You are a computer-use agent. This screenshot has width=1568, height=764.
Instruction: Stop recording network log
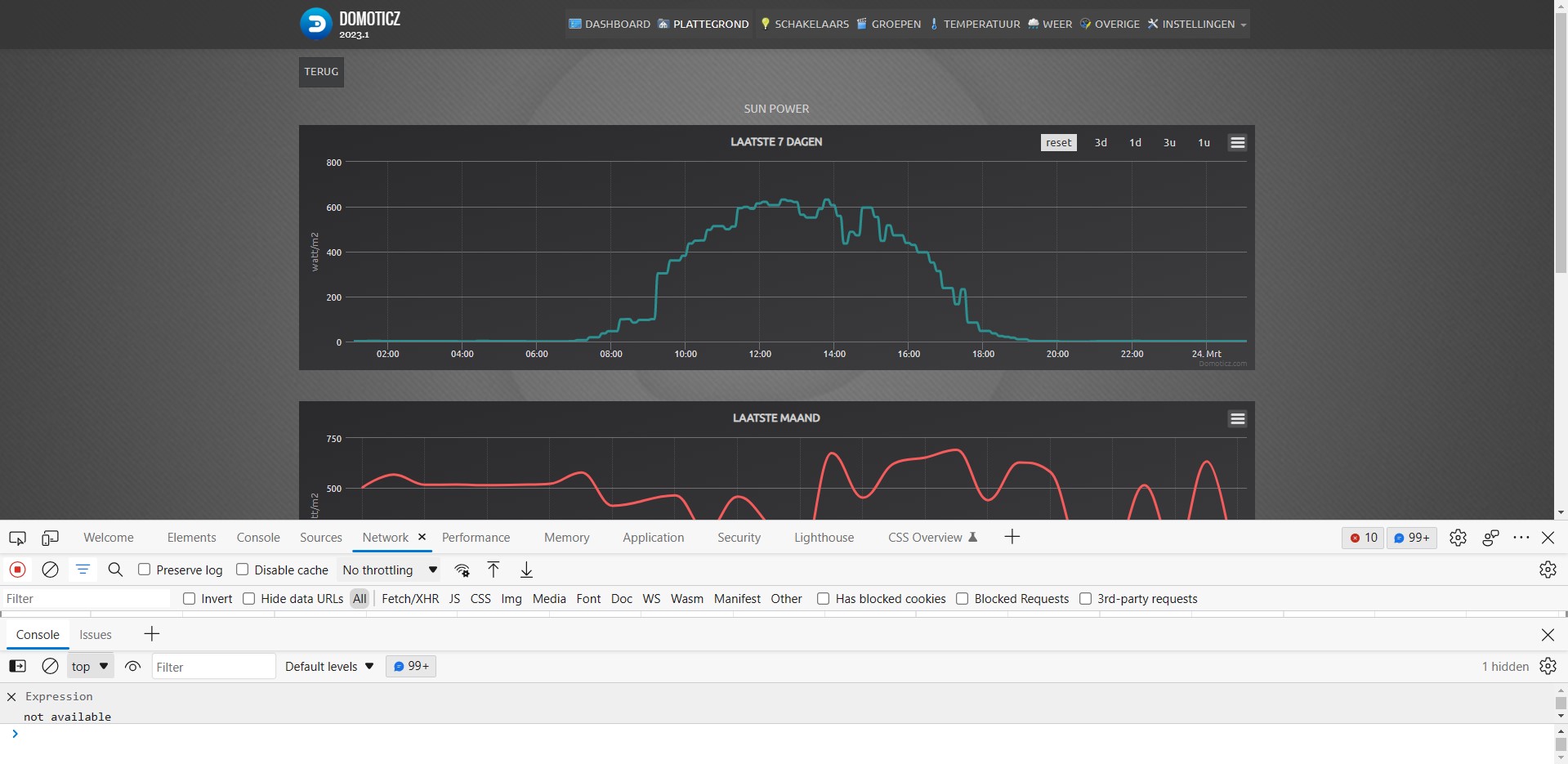coord(17,570)
